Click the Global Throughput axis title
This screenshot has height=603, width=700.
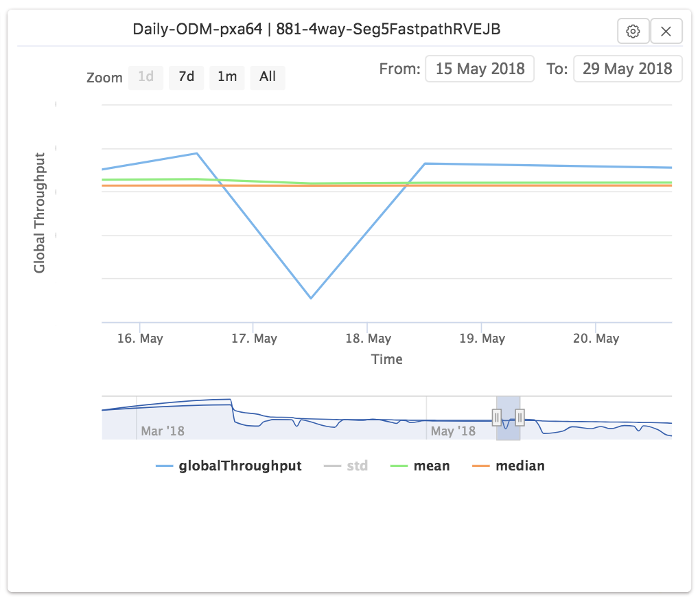39,213
